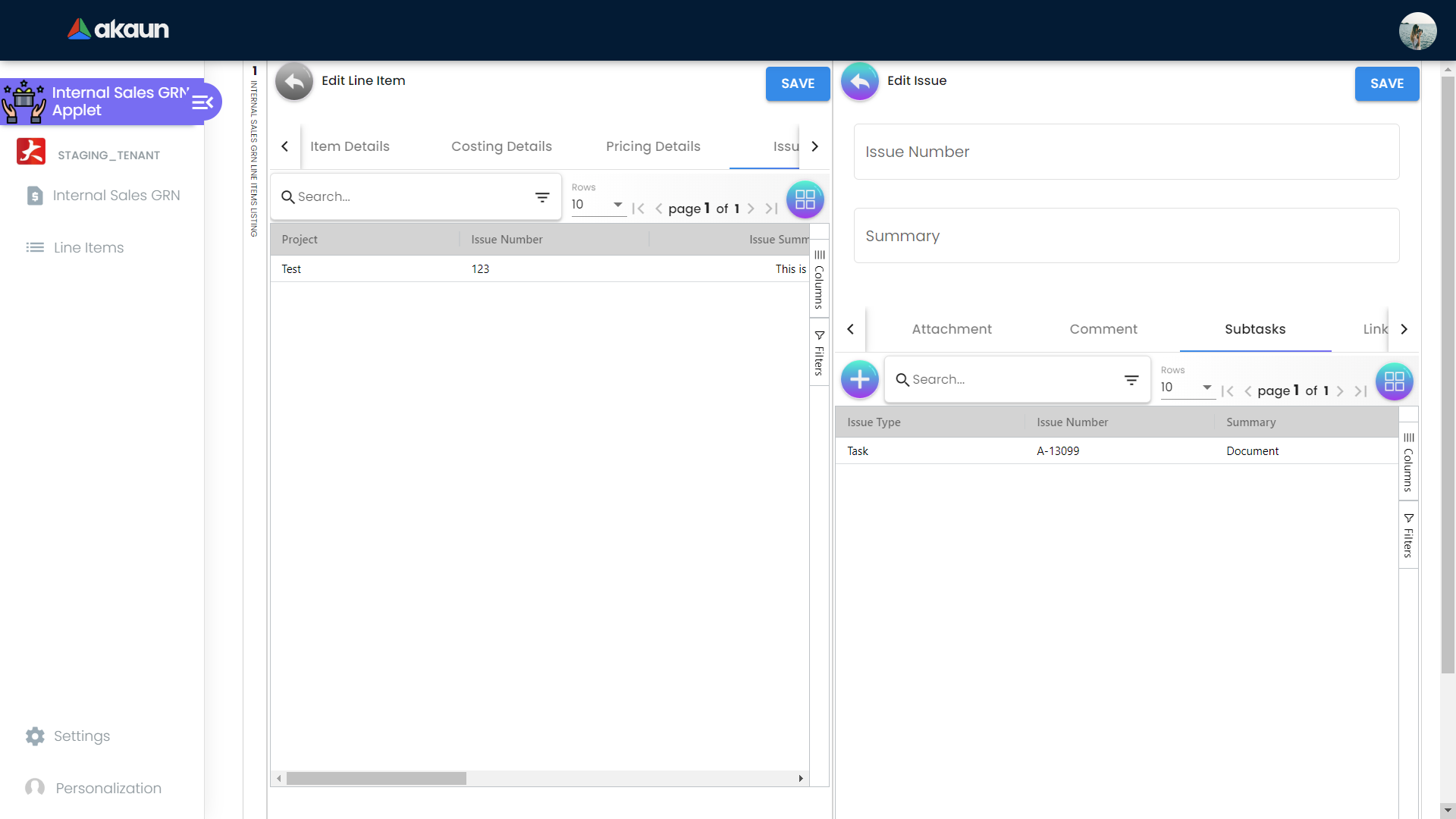
Task: Collapse the Internal Sales GRN Applet menu icon
Action: tap(202, 102)
